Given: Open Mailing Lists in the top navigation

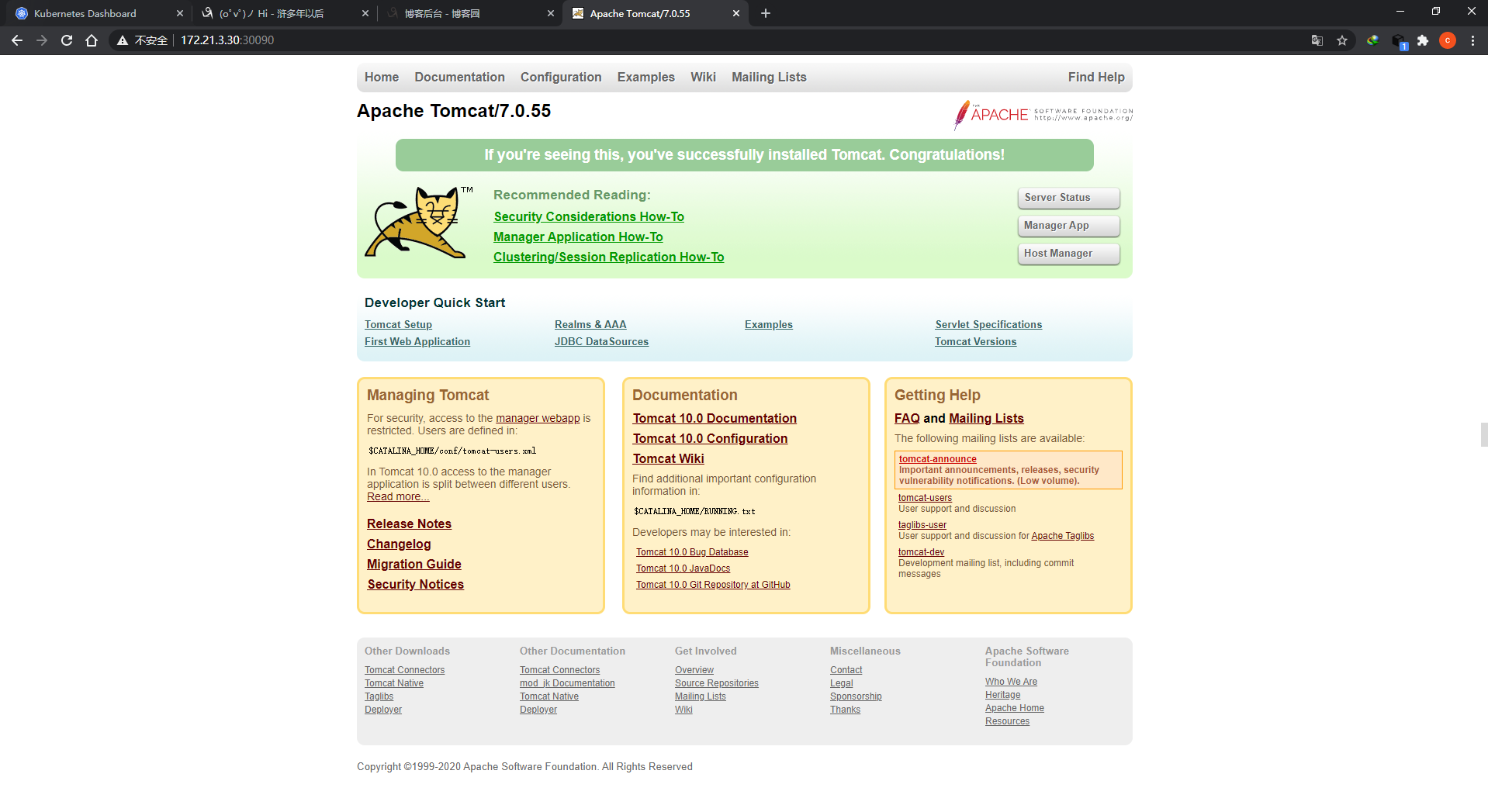Looking at the screenshot, I should click(x=769, y=78).
